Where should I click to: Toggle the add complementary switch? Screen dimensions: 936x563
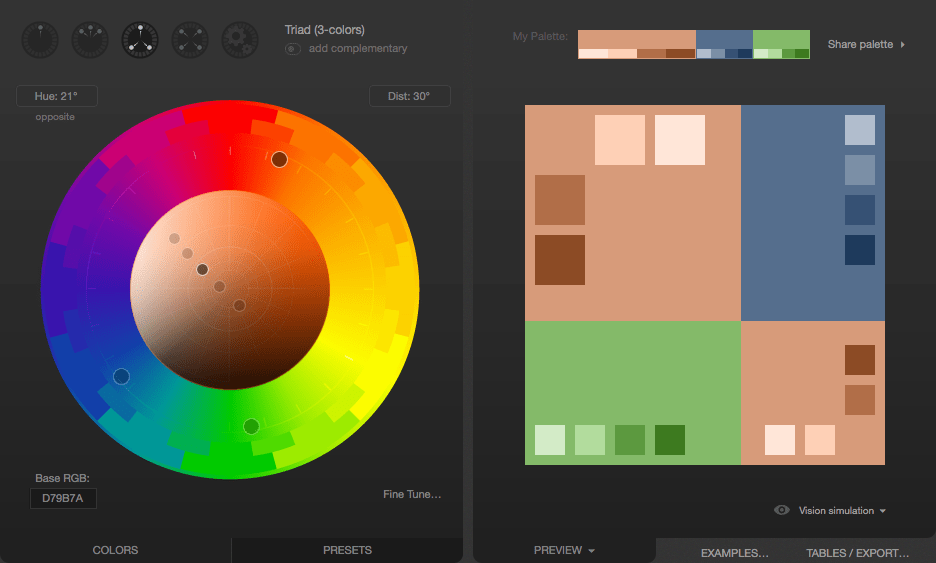tap(293, 48)
